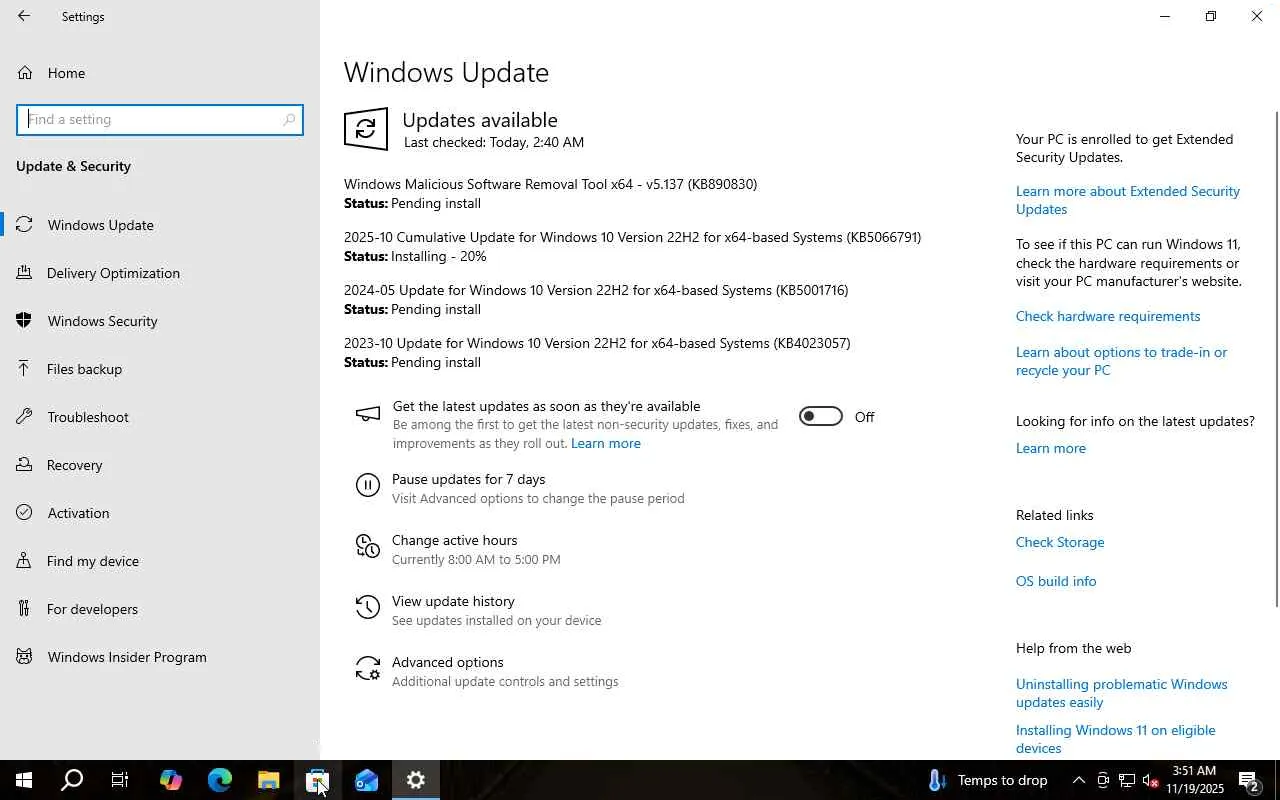The height and width of the screenshot is (800, 1280).
Task: Click 'Change active hours' option
Action: coord(454,540)
